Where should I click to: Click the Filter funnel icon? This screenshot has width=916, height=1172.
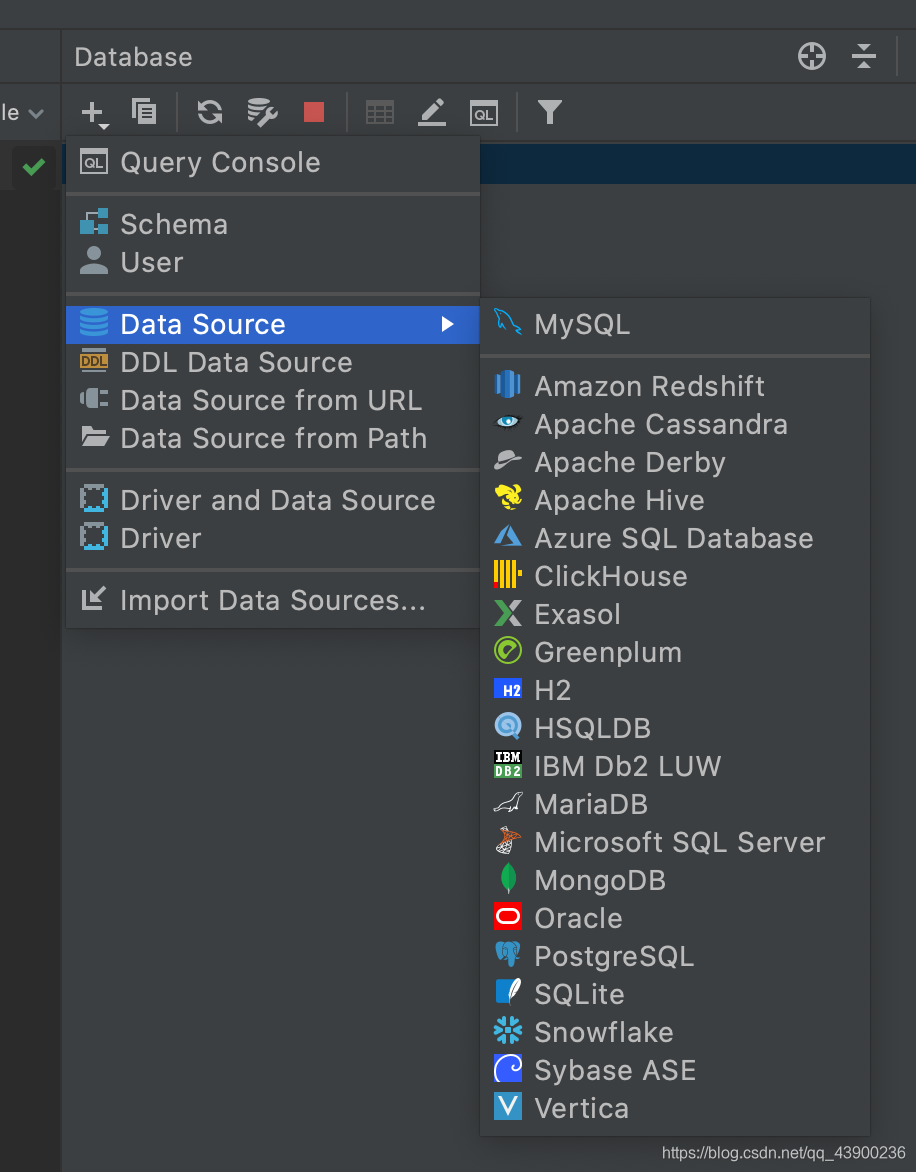(x=550, y=112)
